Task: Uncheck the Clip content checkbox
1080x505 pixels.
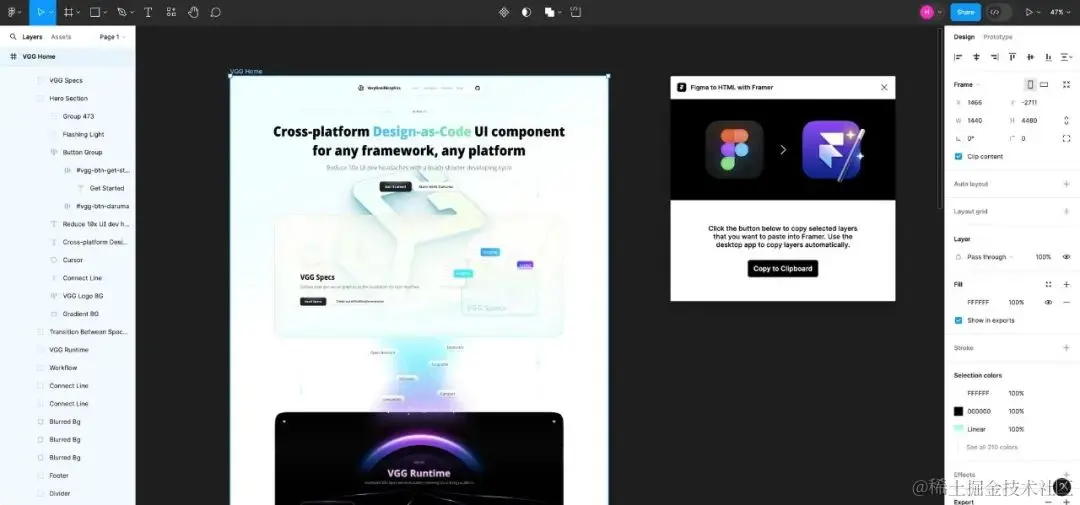Action: pyautogui.click(x=958, y=156)
